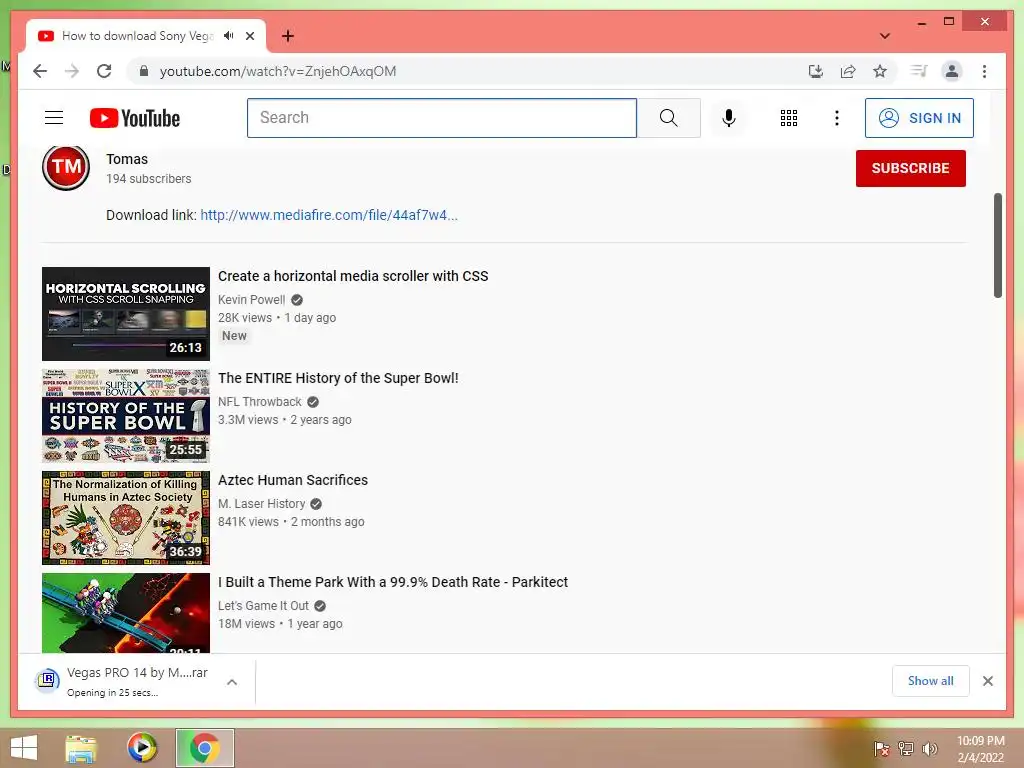
Task: Click inside the YouTube Search field
Action: coord(442,118)
